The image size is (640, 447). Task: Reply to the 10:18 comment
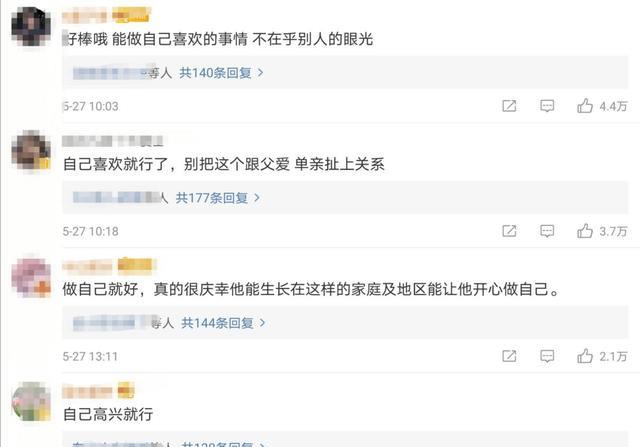click(547, 231)
